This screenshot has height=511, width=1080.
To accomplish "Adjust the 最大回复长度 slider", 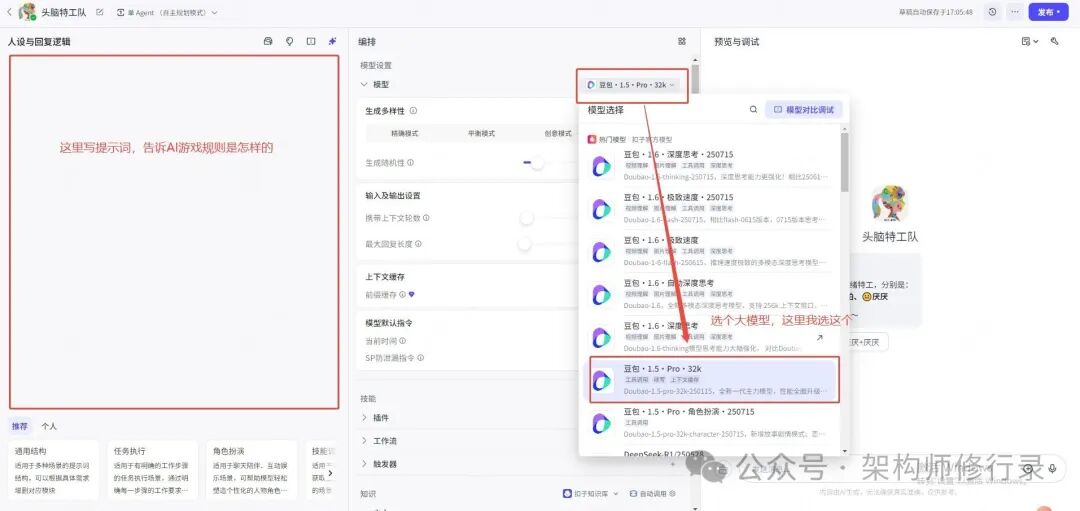I will [x=526, y=244].
